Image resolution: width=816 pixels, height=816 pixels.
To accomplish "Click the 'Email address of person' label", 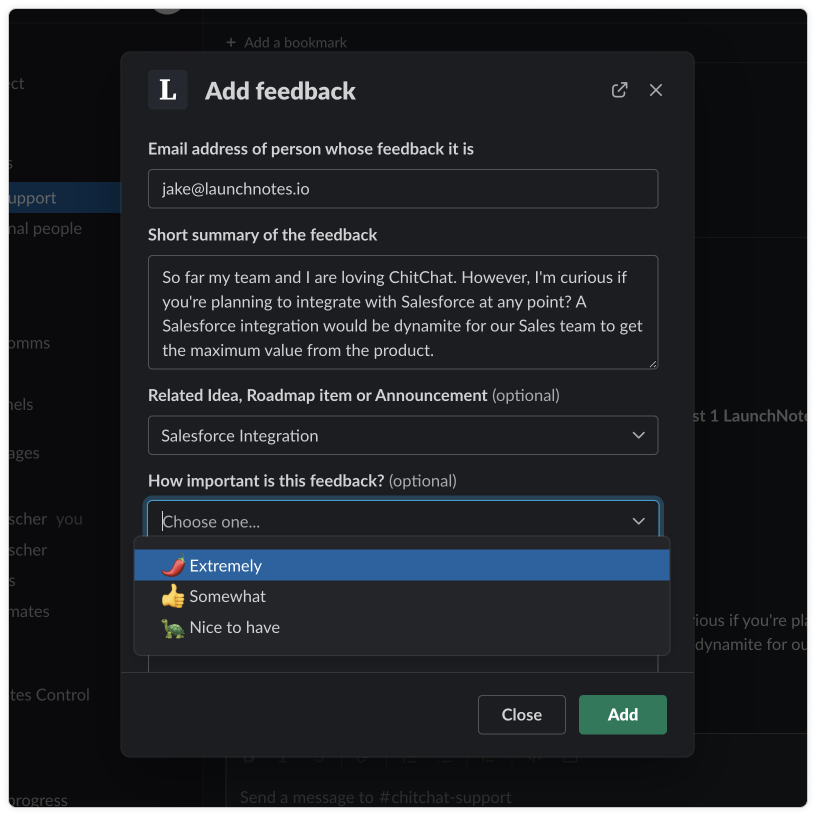I will [x=311, y=149].
